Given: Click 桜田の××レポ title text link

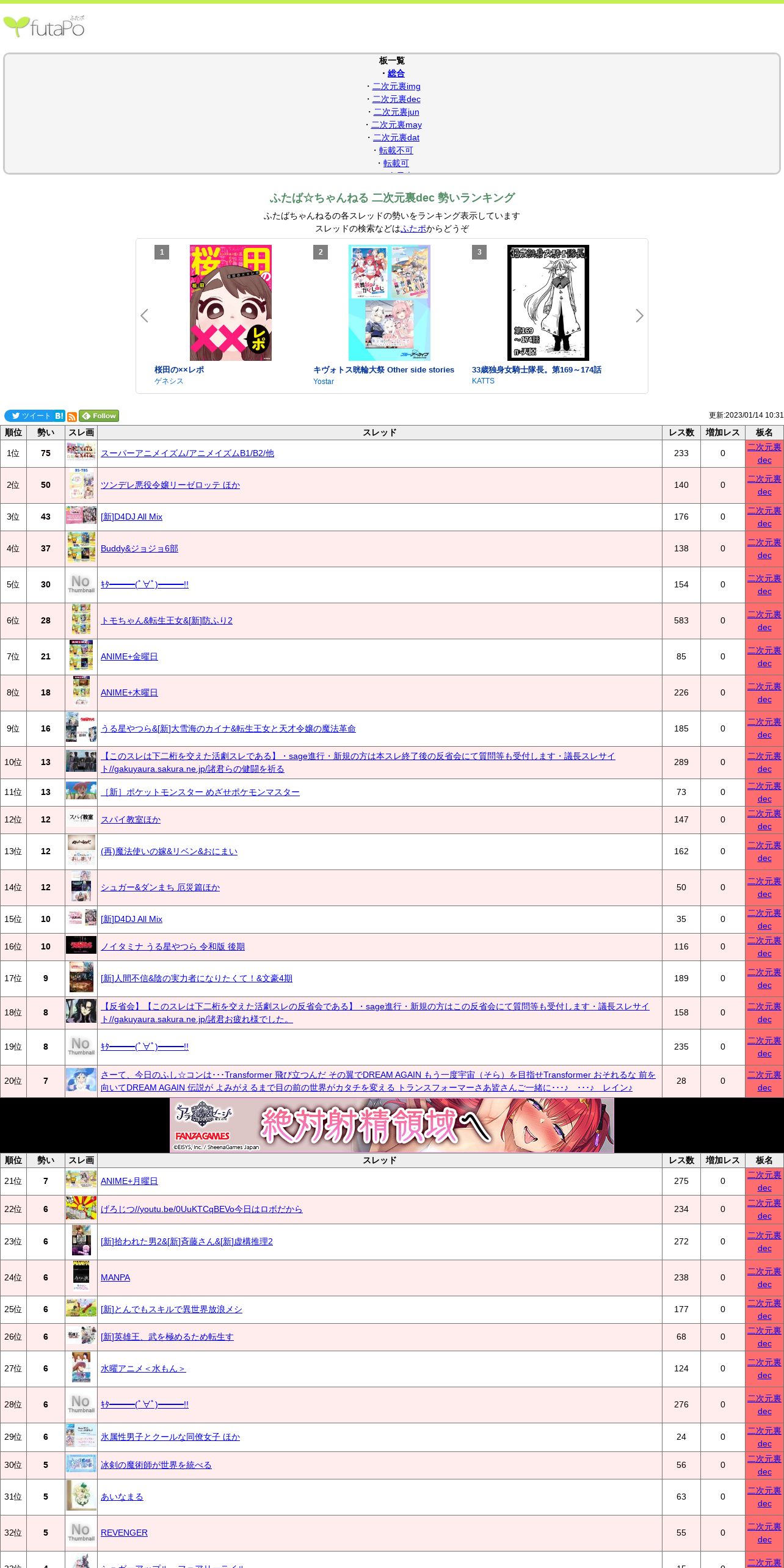Looking at the screenshot, I should click(x=179, y=369).
